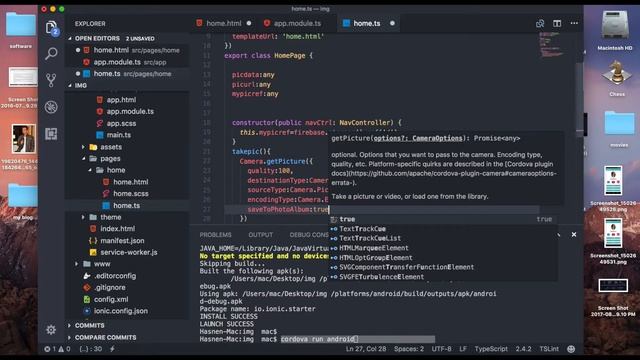
Task: Switch to the home.html editor tab
Action: [224, 23]
